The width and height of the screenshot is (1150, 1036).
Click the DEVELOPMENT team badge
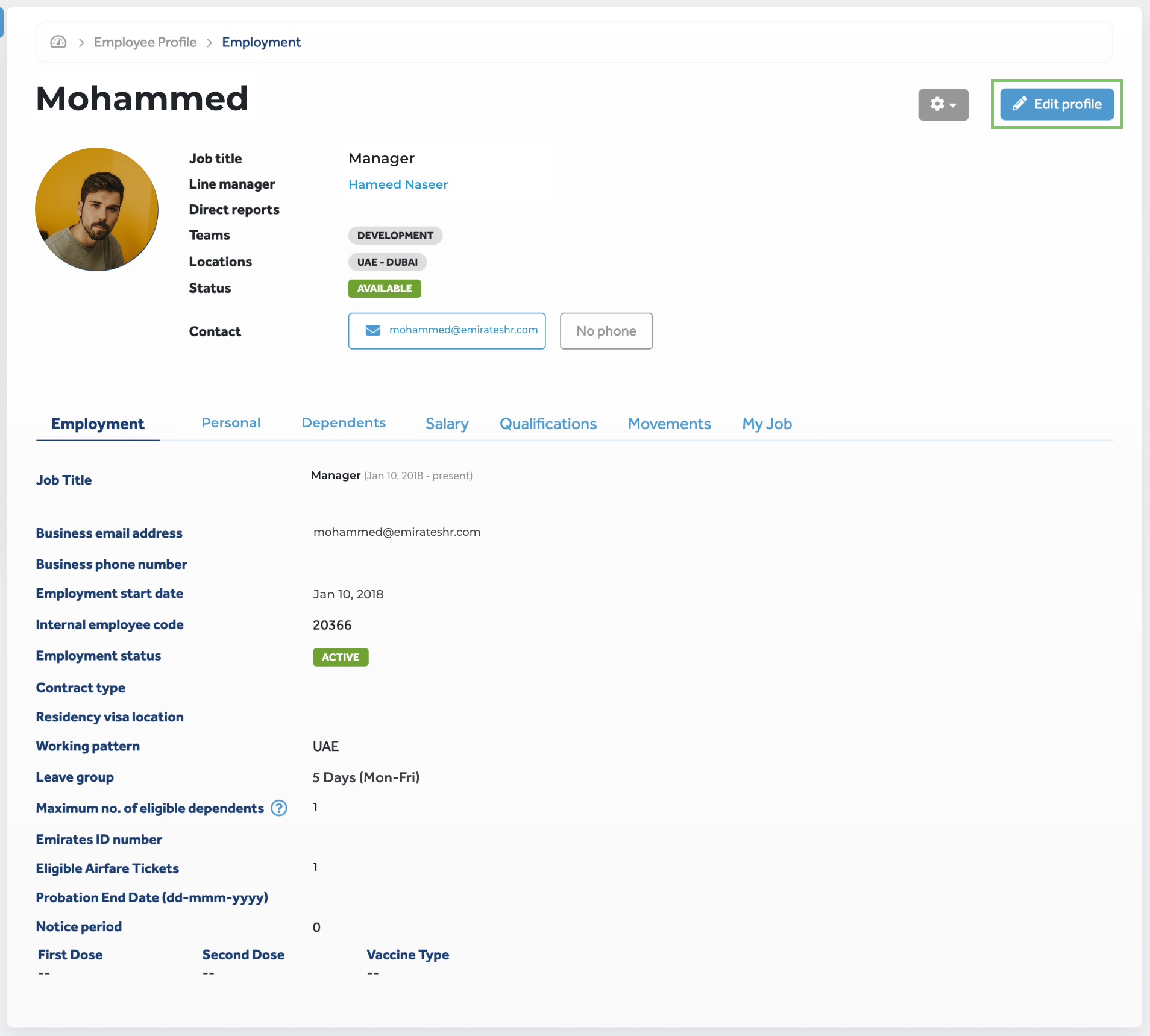click(x=395, y=236)
